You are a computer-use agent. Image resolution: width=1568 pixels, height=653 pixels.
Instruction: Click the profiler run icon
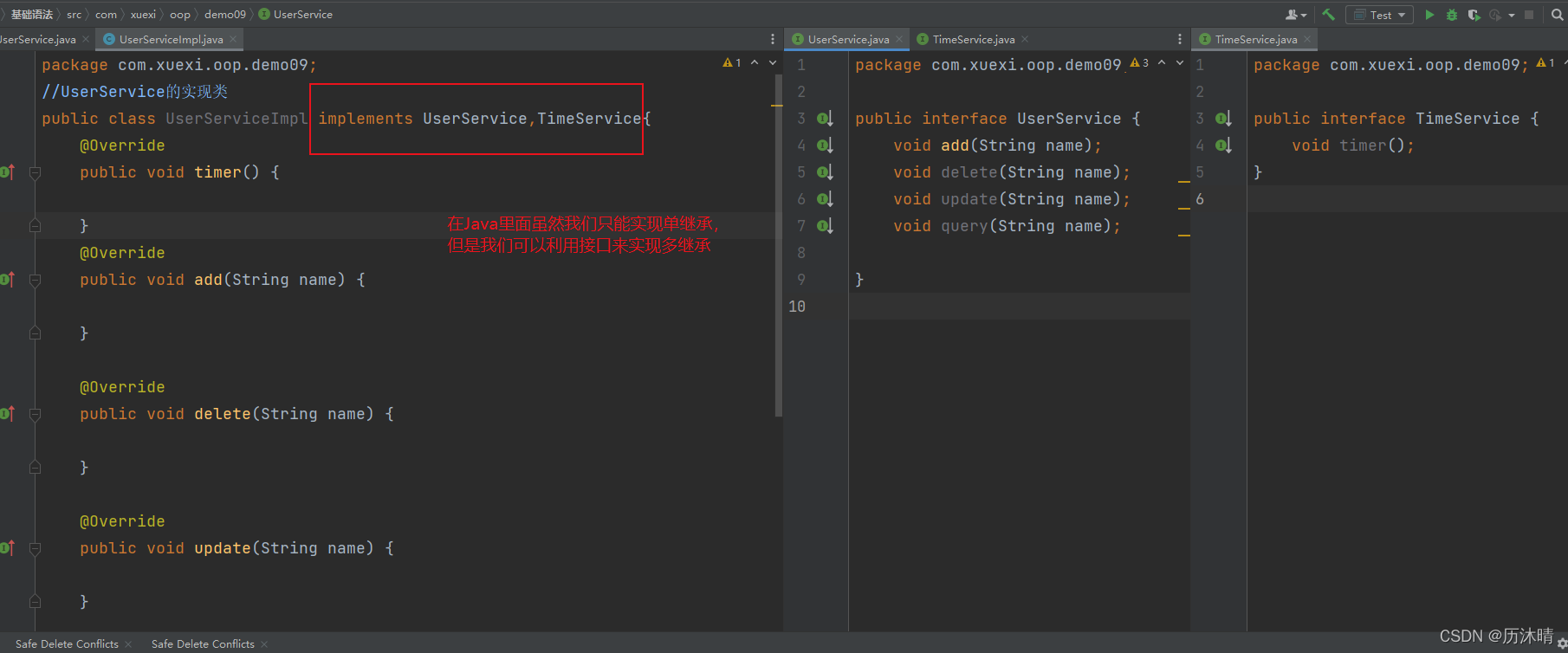coord(1495,15)
